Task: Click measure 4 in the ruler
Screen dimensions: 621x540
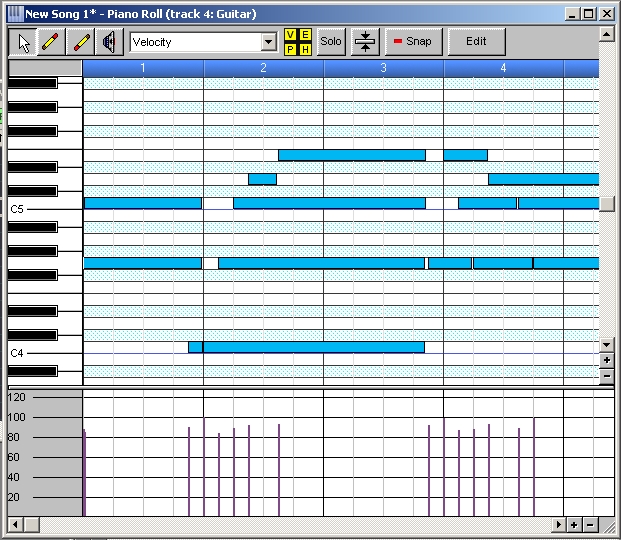Action: (503, 68)
